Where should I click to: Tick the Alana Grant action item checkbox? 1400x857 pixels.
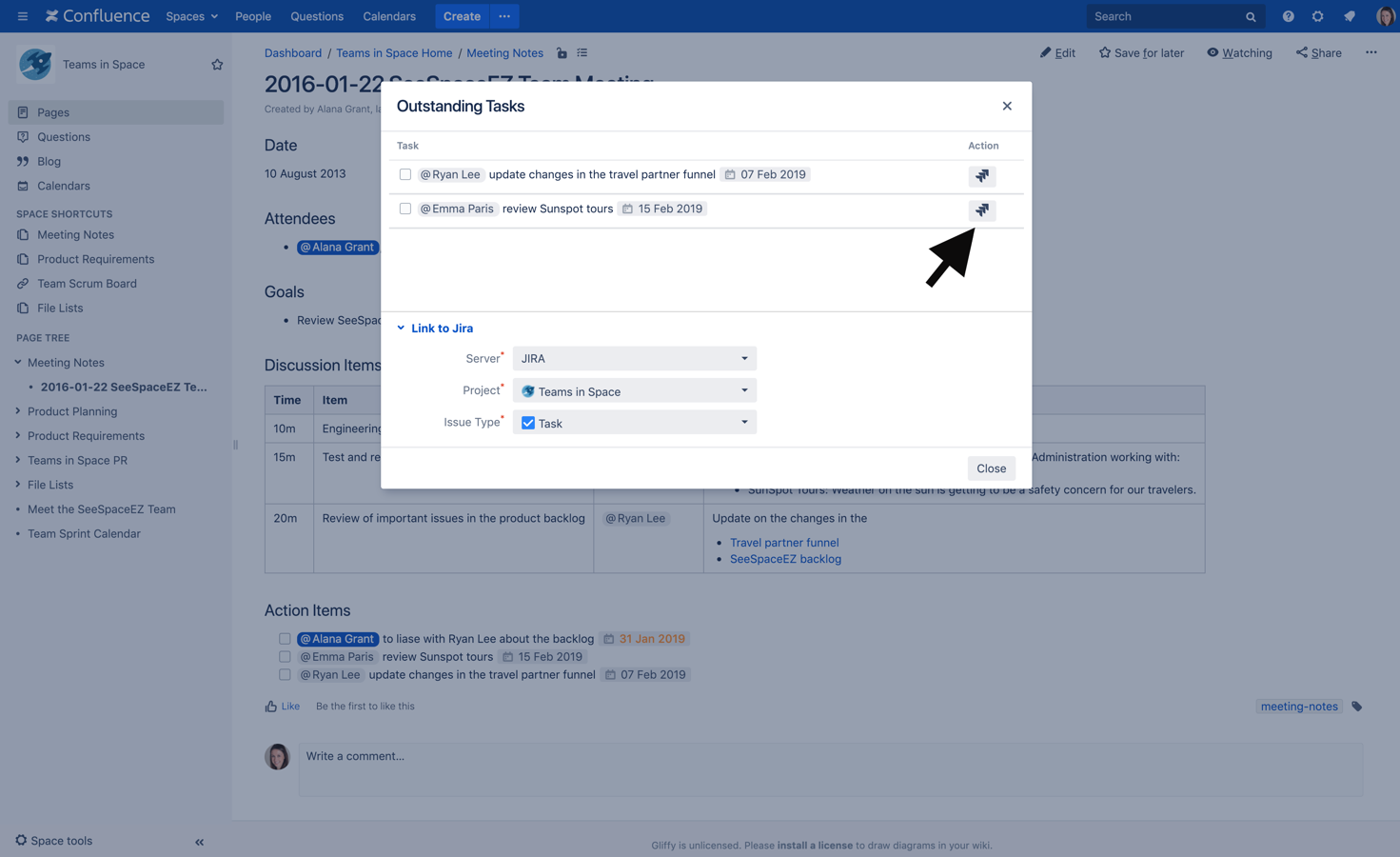tap(285, 639)
